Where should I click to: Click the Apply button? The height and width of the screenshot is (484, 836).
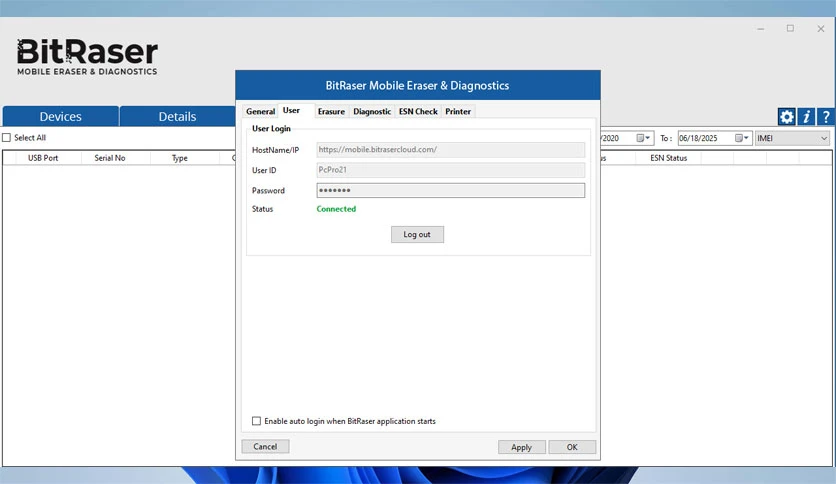521,447
